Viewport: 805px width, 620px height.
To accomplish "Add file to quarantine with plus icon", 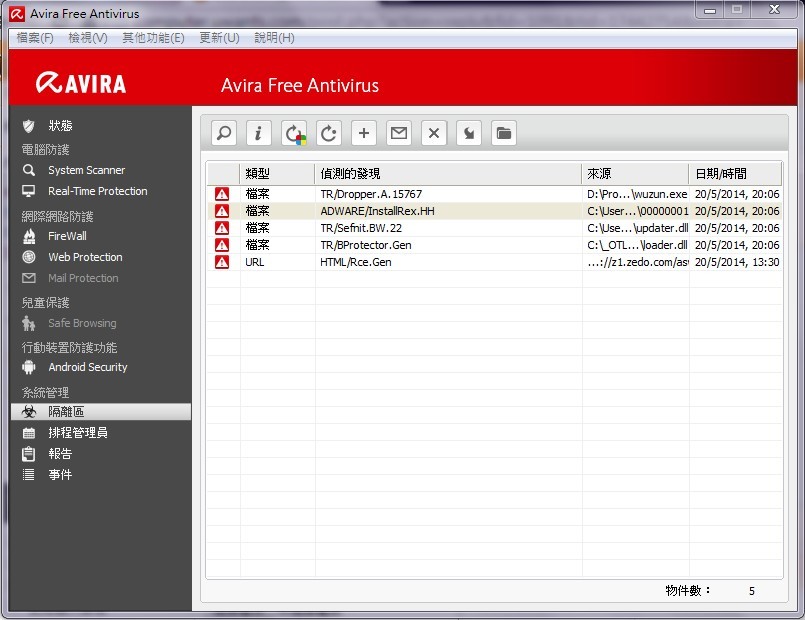I will click(363, 133).
